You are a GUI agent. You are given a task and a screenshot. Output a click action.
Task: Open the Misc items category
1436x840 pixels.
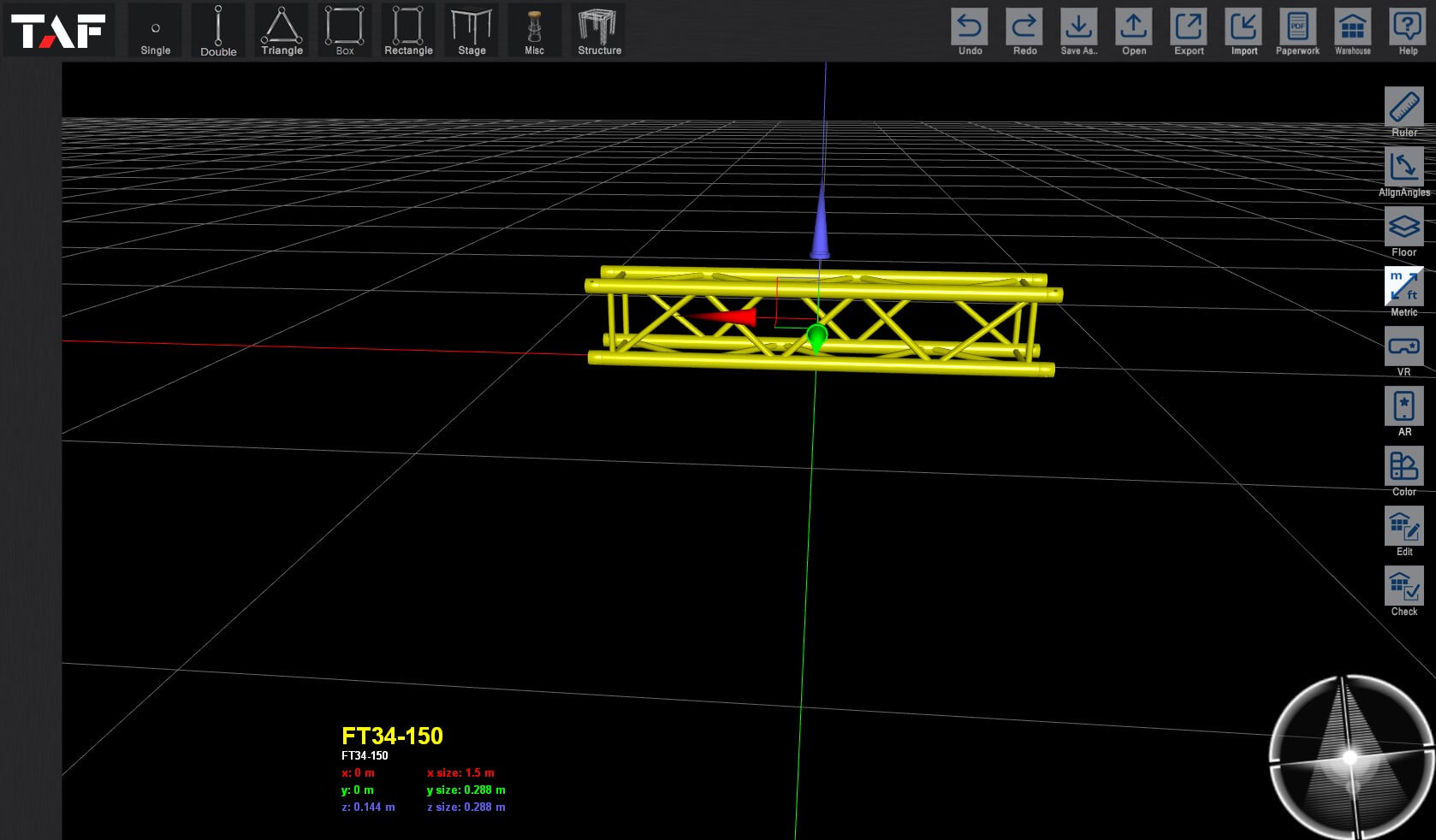tap(535, 31)
